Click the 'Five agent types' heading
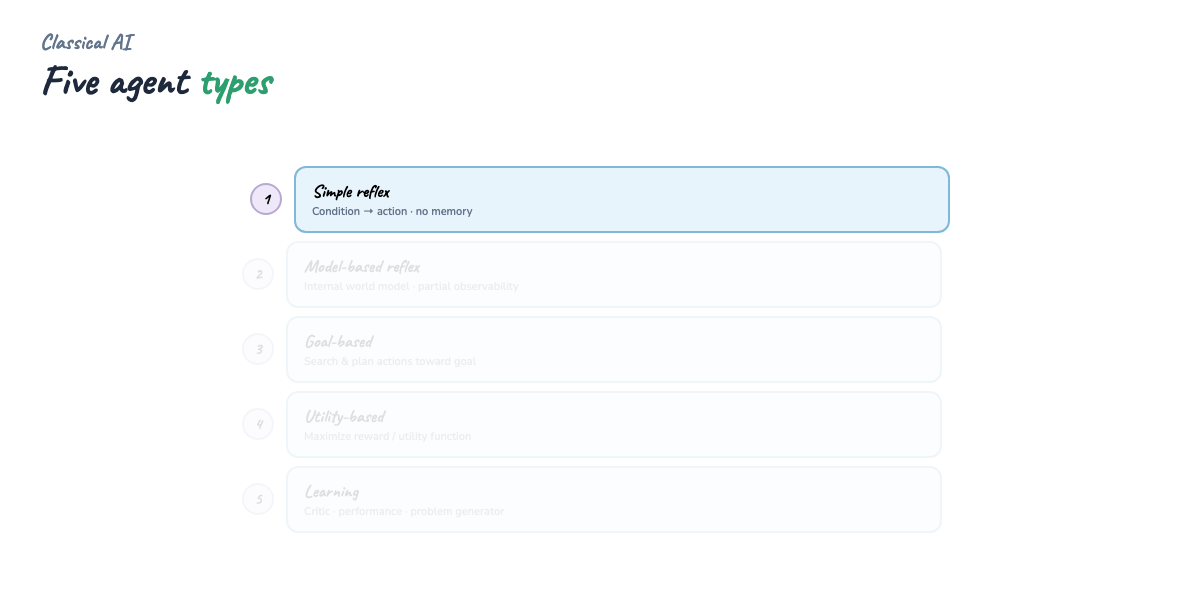 (x=157, y=83)
